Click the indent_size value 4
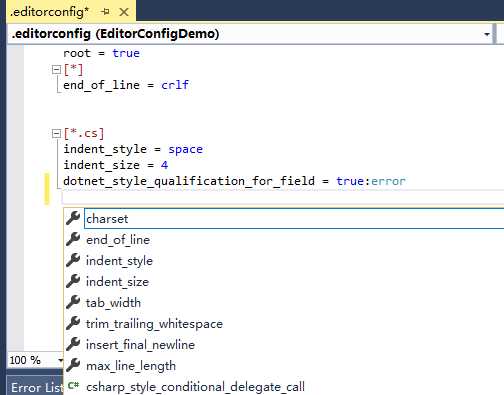The height and width of the screenshot is (395, 504). [x=164, y=165]
